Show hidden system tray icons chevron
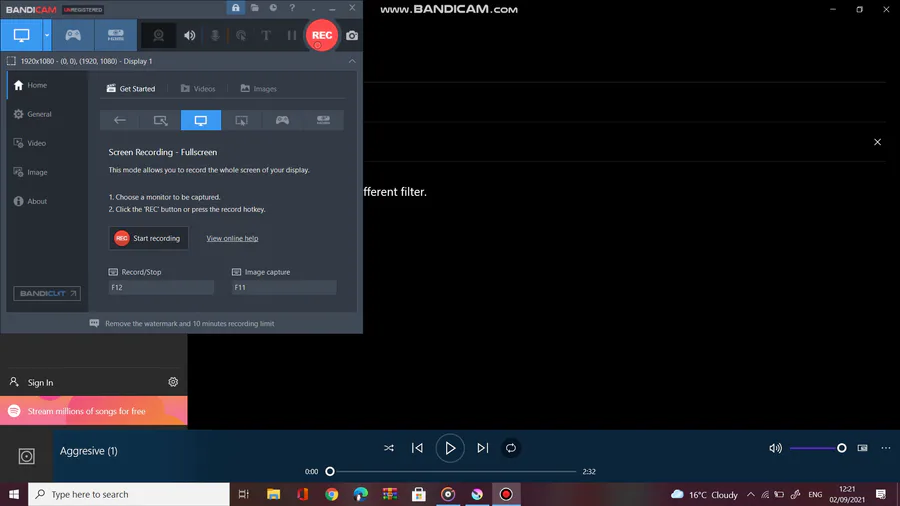The width and height of the screenshot is (900, 506). pos(751,494)
